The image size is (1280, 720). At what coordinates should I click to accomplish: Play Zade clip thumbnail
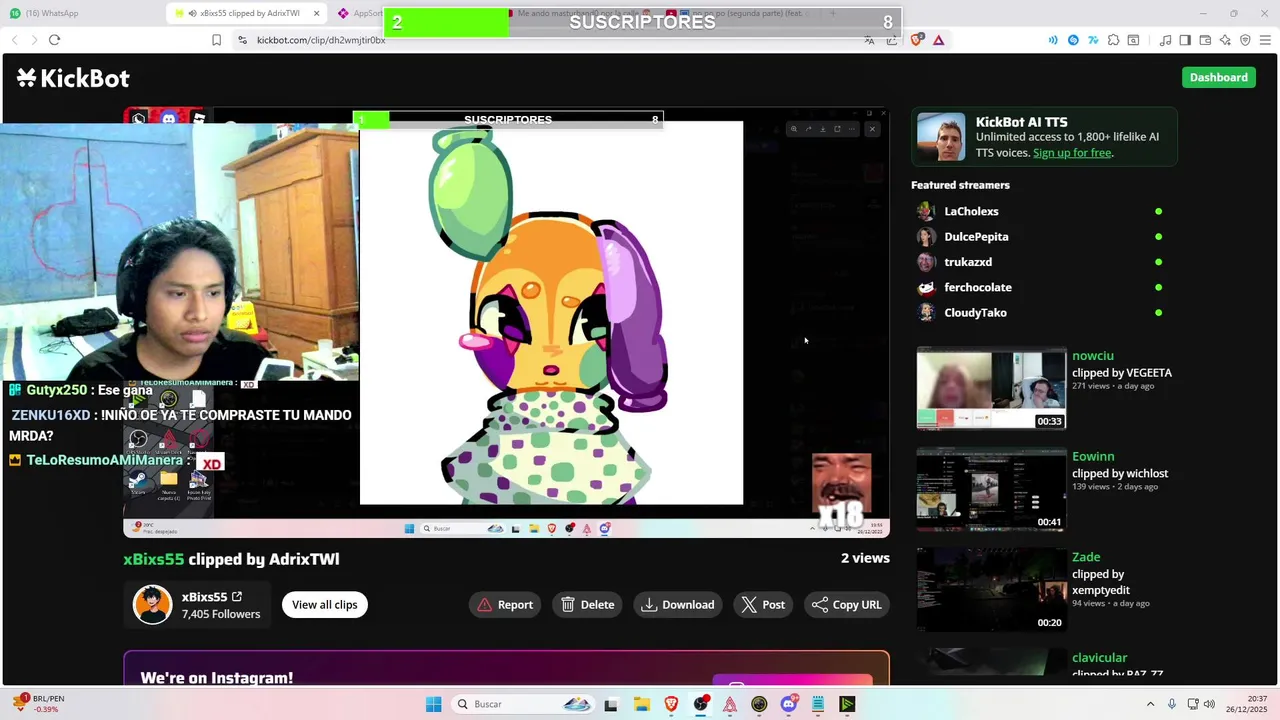pyautogui.click(x=991, y=590)
